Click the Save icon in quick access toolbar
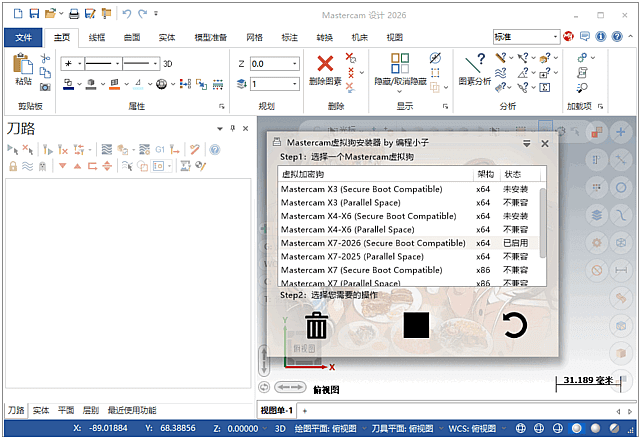Viewport: 640px width, 439px height. 35,14
